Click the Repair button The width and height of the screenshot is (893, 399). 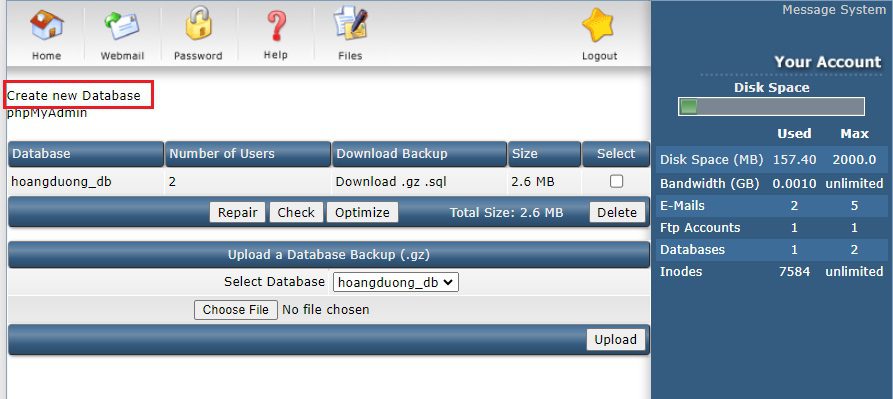tap(237, 212)
